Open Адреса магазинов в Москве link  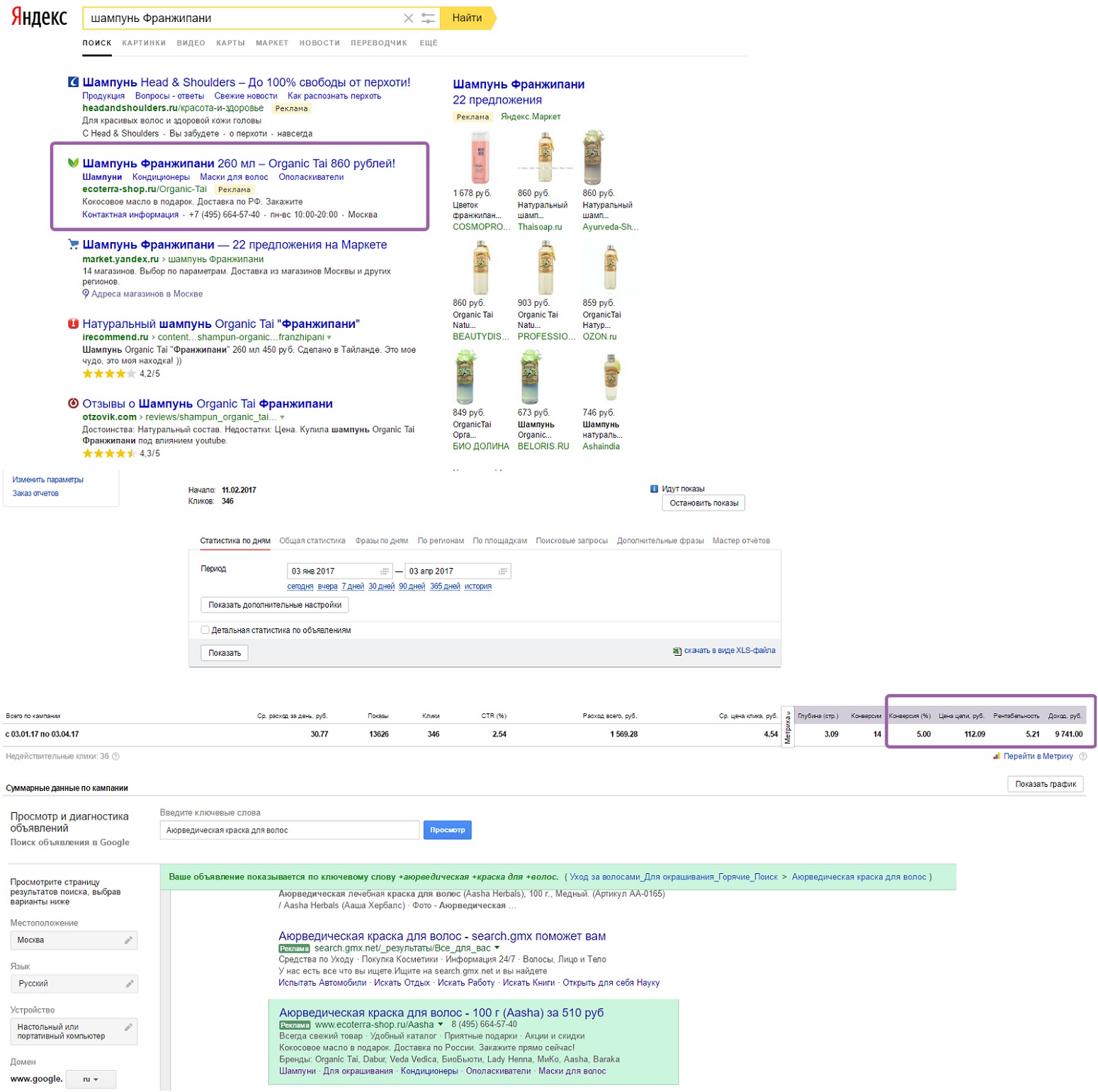[147, 294]
